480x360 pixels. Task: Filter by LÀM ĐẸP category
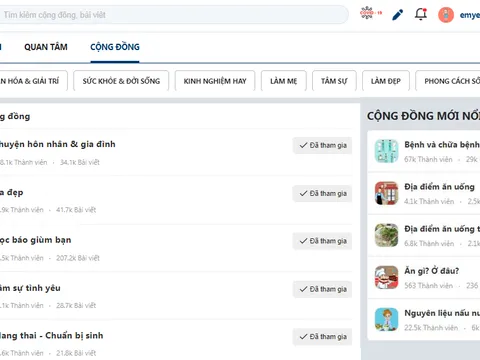coord(386,81)
